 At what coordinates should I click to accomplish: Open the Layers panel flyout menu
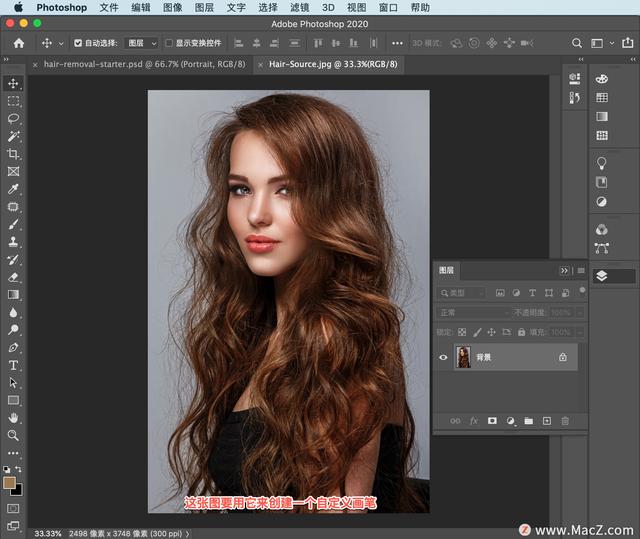[580, 271]
